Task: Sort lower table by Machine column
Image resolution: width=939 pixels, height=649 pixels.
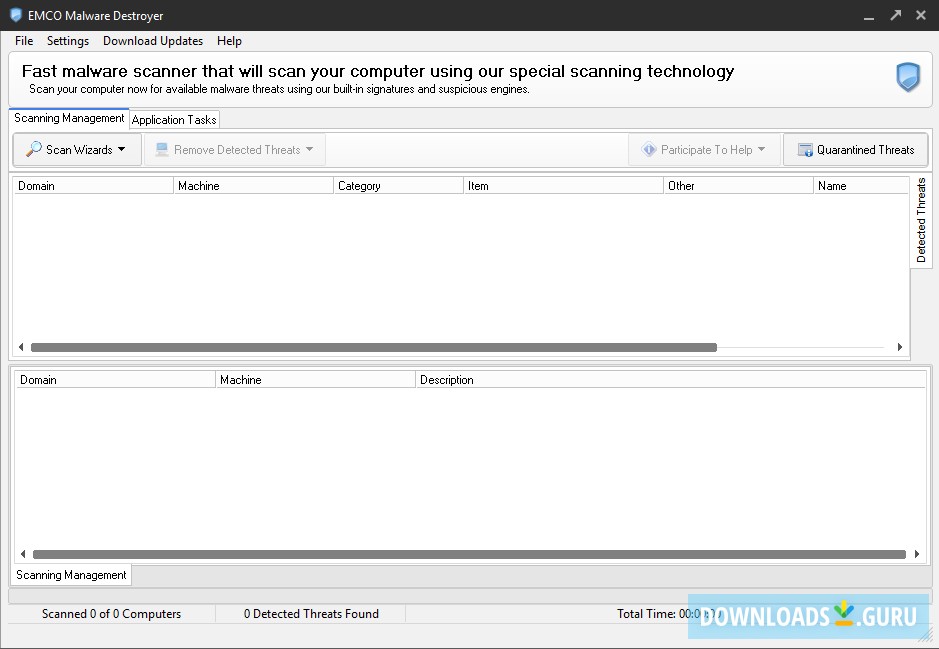Action: 316,380
